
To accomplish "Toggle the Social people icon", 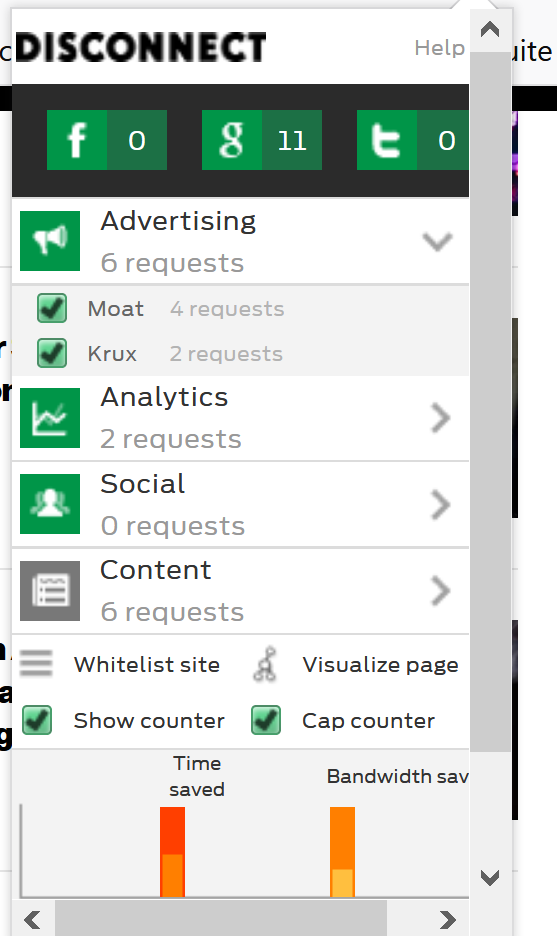I will pyautogui.click(x=50, y=504).
